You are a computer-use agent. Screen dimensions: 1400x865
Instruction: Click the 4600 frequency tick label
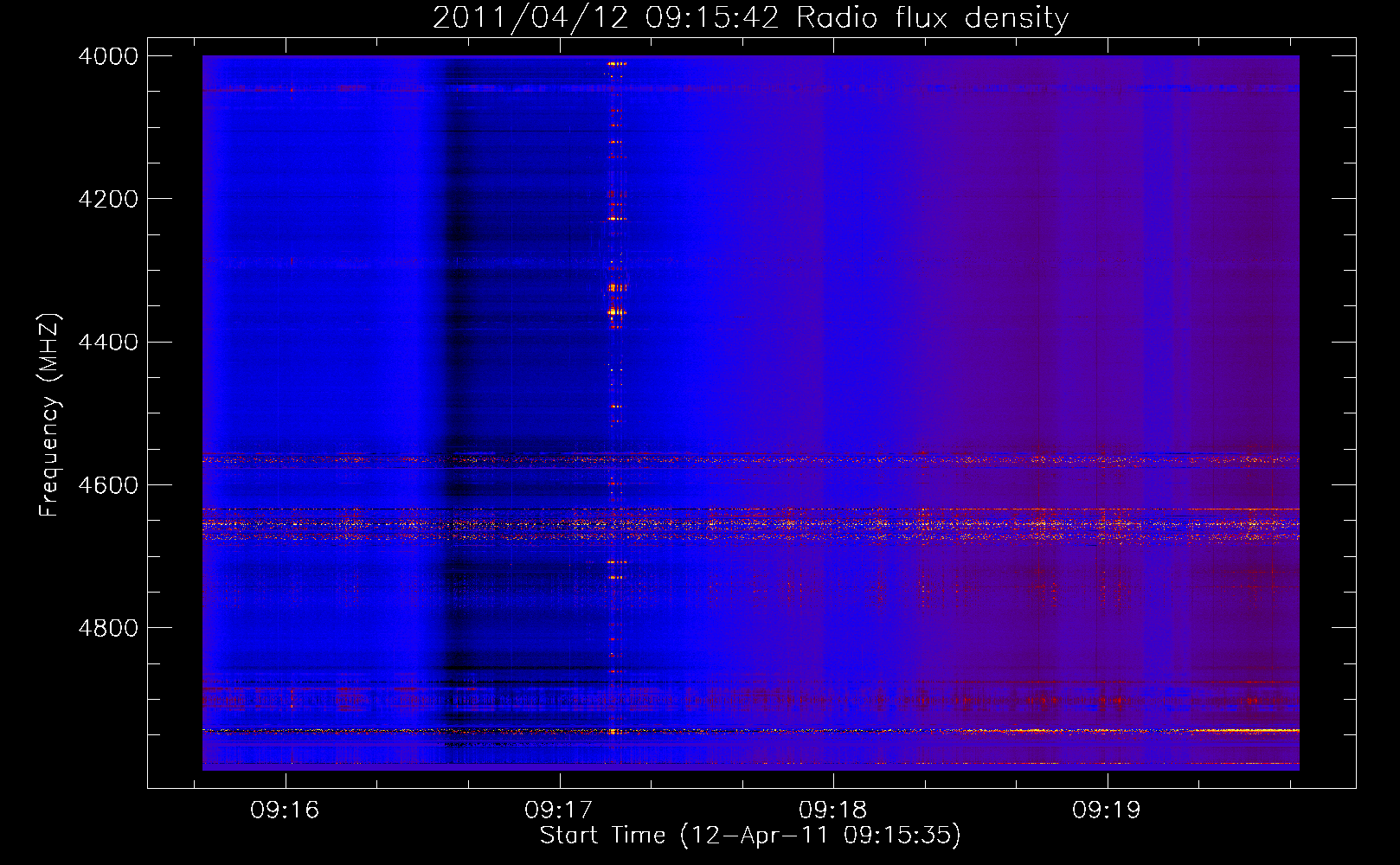click(108, 485)
